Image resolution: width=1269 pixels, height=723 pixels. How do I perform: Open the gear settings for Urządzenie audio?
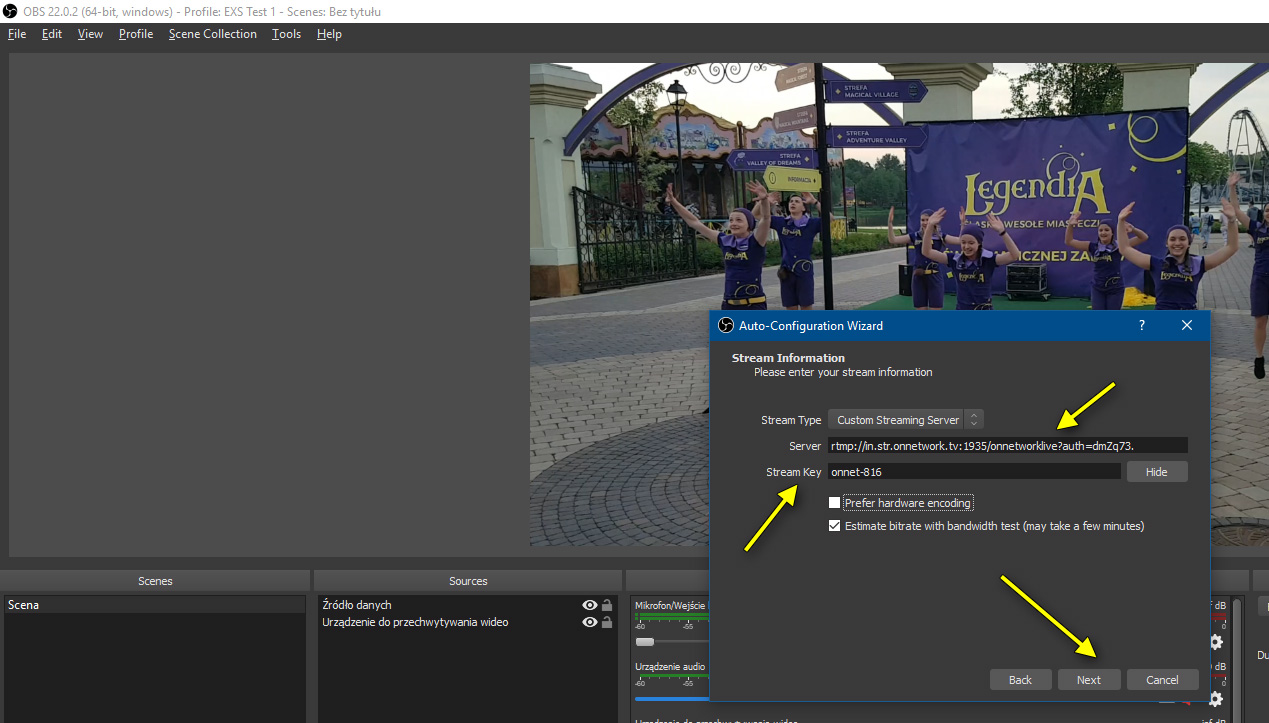click(x=1216, y=699)
